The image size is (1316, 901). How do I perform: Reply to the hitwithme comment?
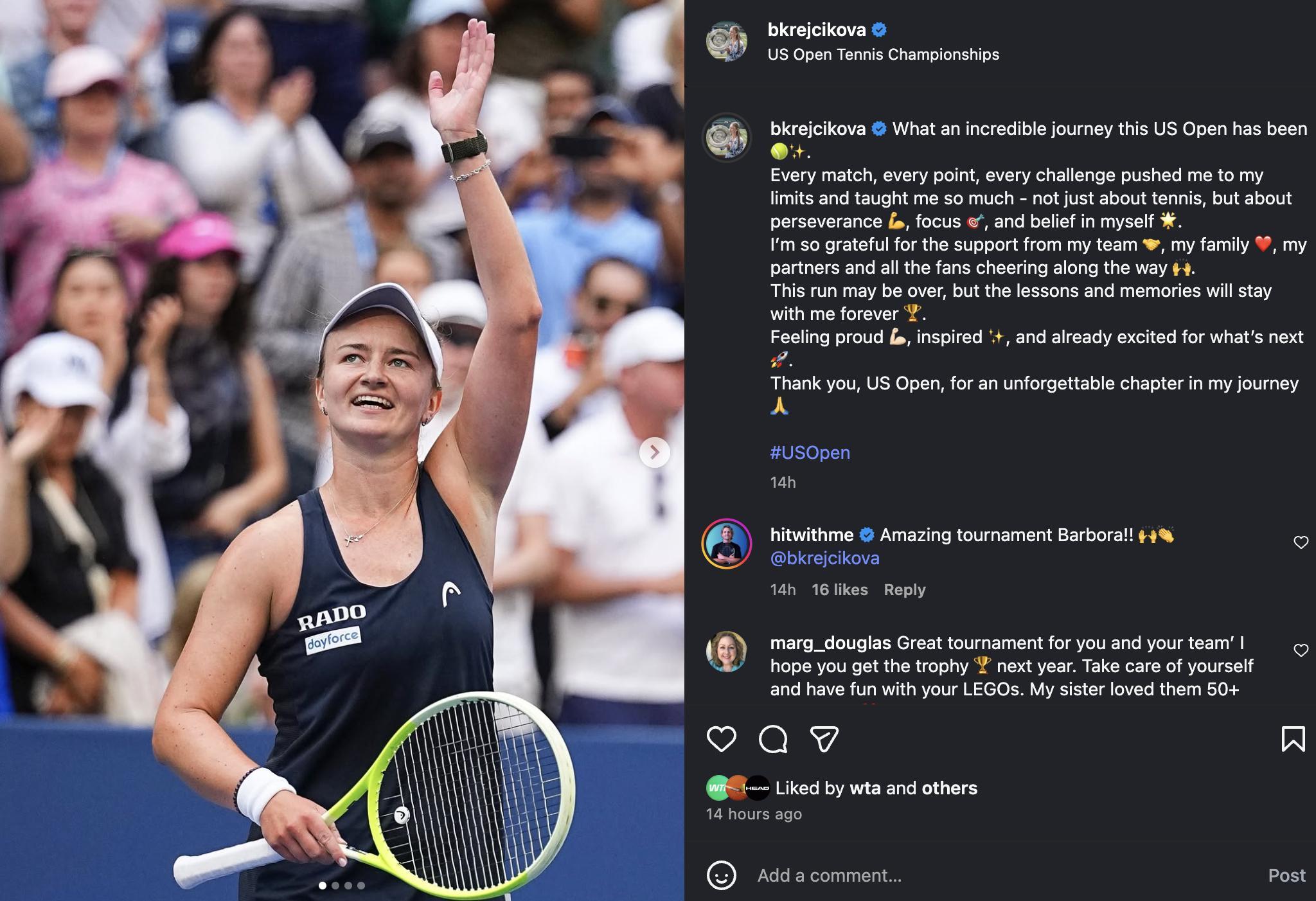(x=904, y=589)
